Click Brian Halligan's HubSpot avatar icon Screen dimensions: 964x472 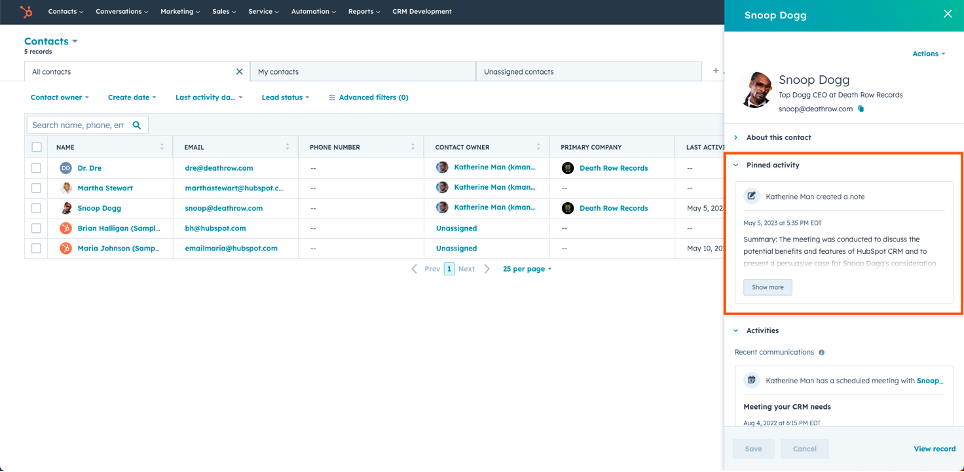pos(66,228)
